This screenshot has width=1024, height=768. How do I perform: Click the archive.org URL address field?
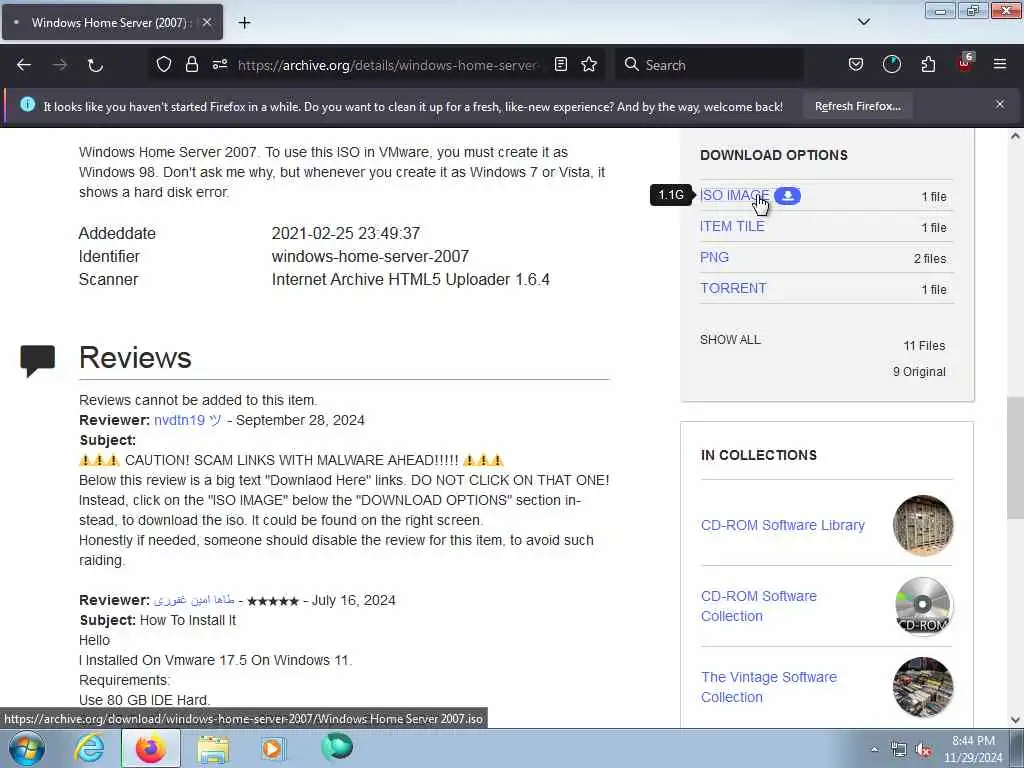pyautogui.click(x=387, y=65)
